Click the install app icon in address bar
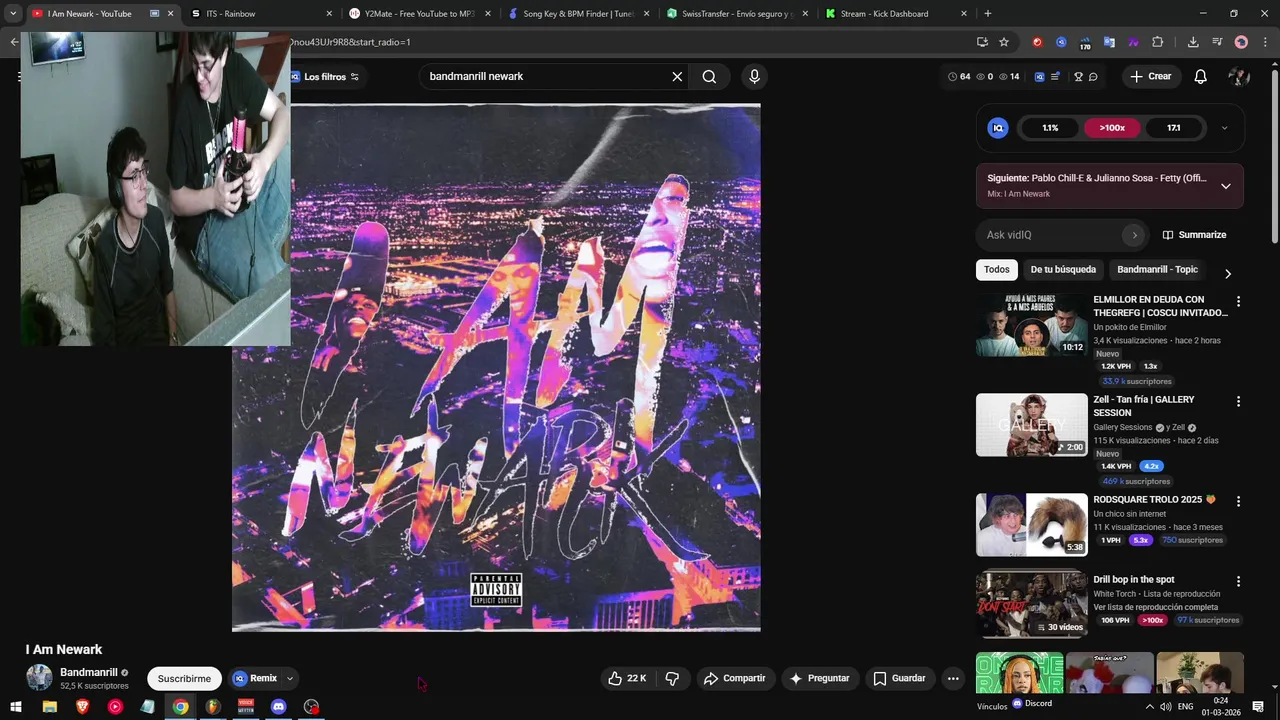Viewport: 1280px width, 720px height. point(982,42)
